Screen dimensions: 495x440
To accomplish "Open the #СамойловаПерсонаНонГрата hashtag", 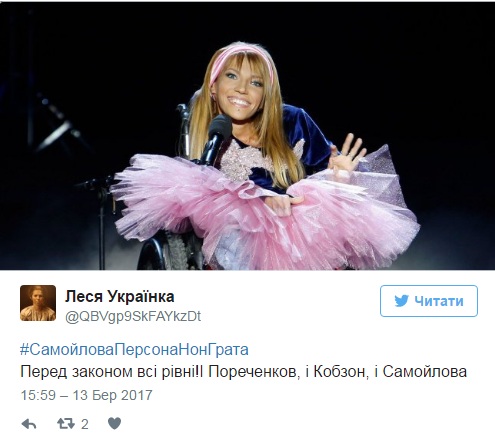I will (x=134, y=350).
